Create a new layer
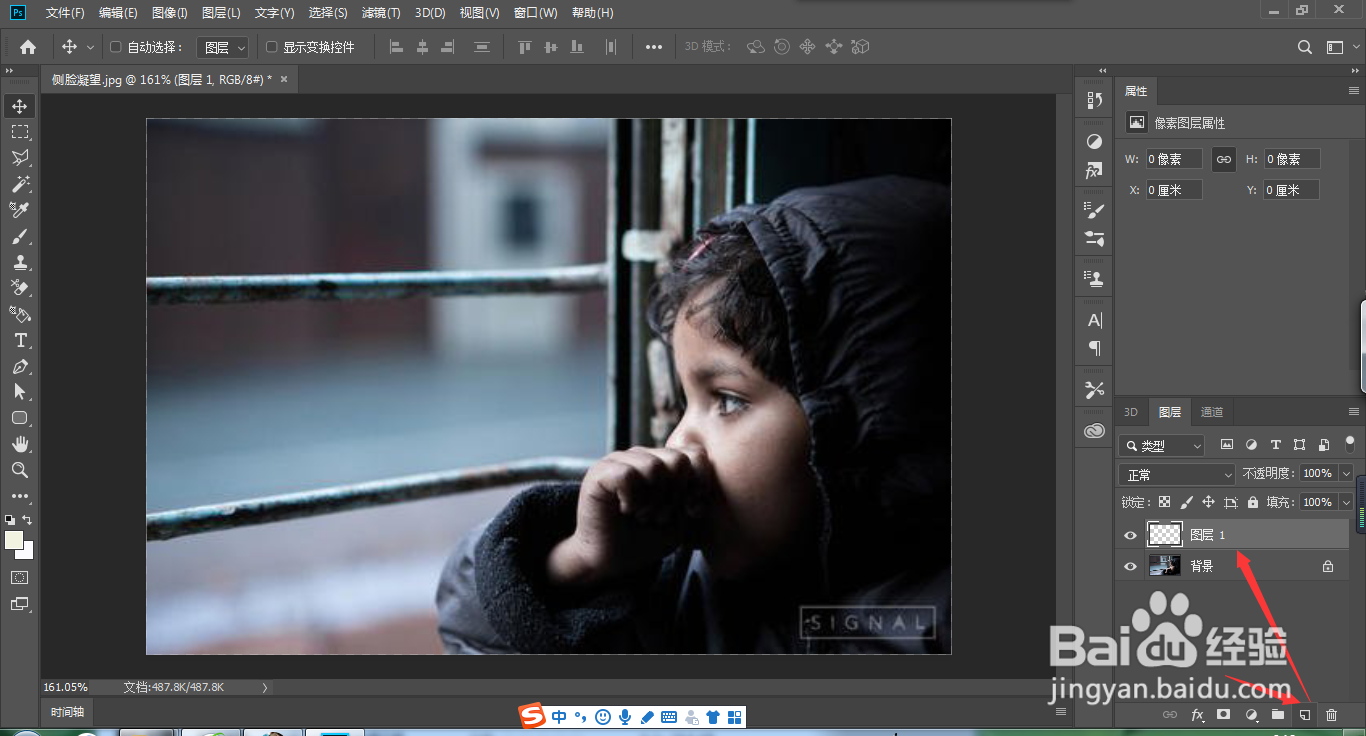 click(x=1304, y=715)
